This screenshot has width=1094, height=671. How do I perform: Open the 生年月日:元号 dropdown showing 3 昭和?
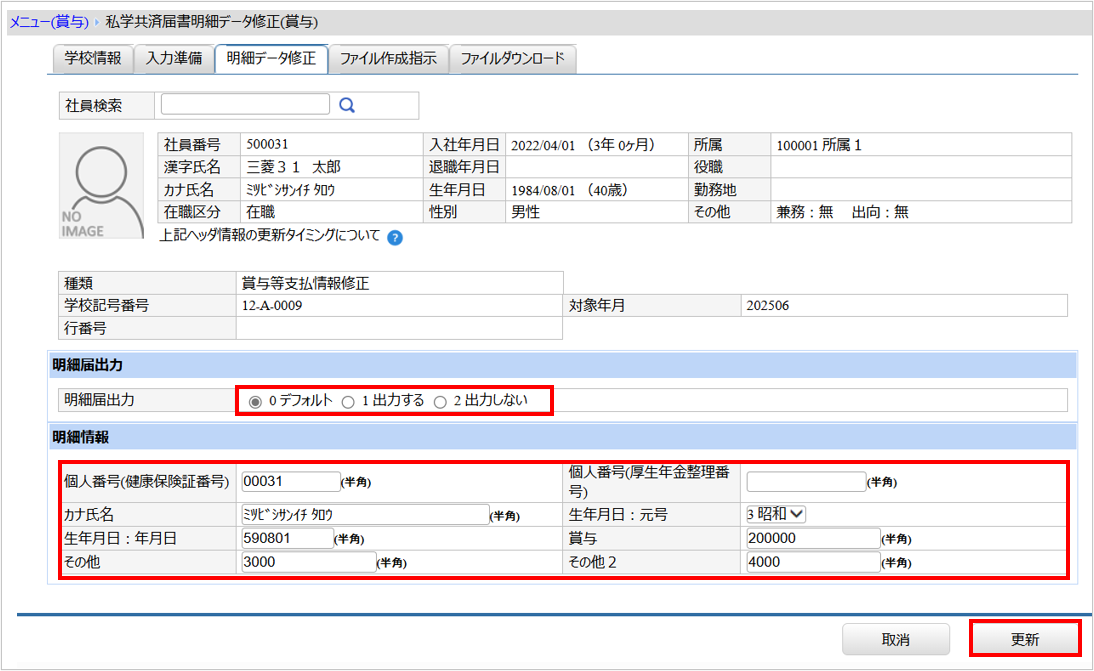776,514
